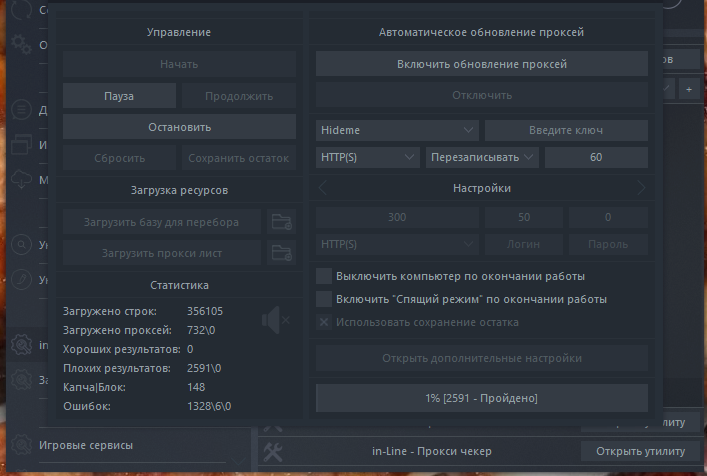Click the gear-wrench icon next to 'За' row
The image size is (707, 476).
pos(21,380)
